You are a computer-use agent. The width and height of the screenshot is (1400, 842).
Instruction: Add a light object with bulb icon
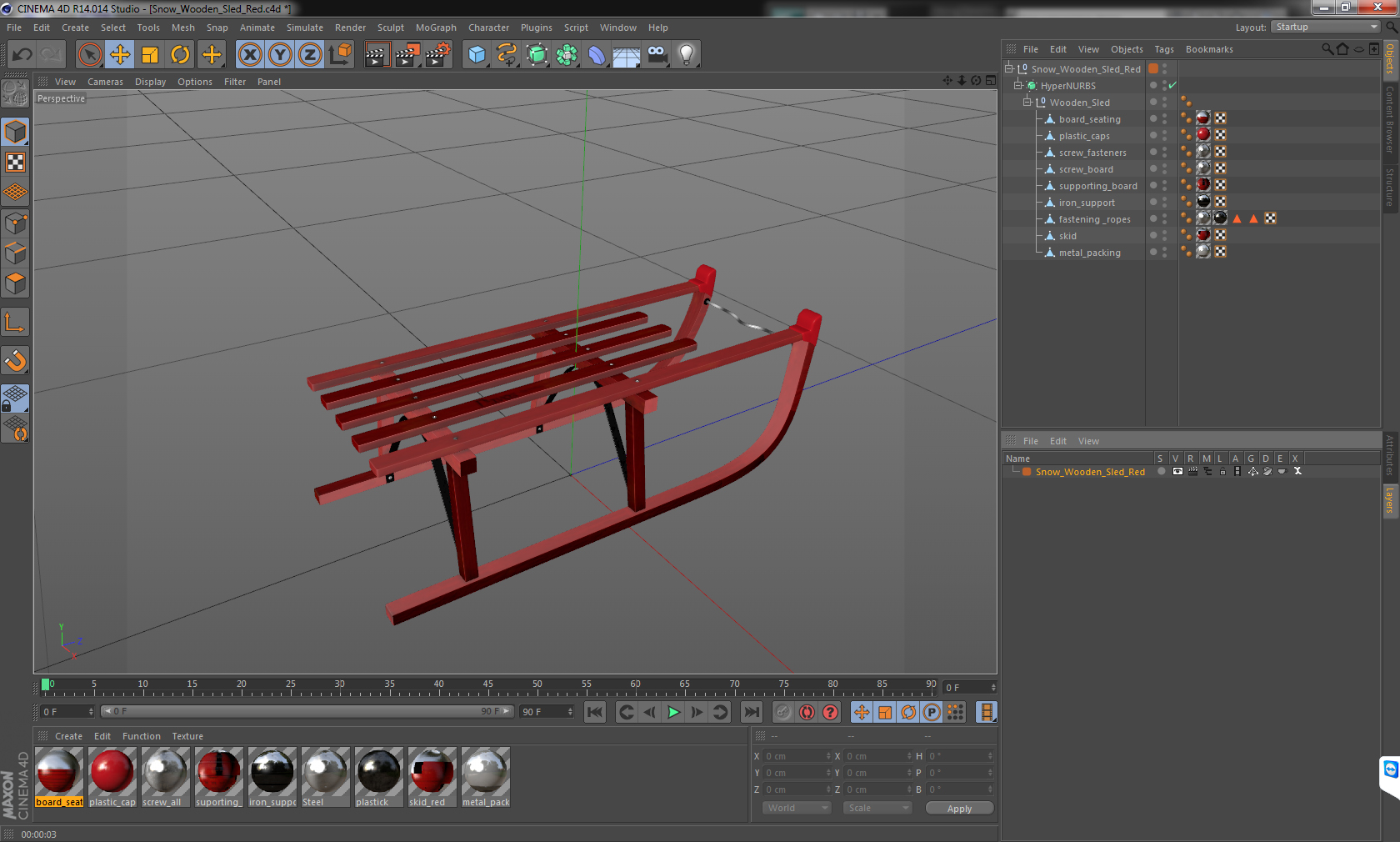[x=686, y=55]
